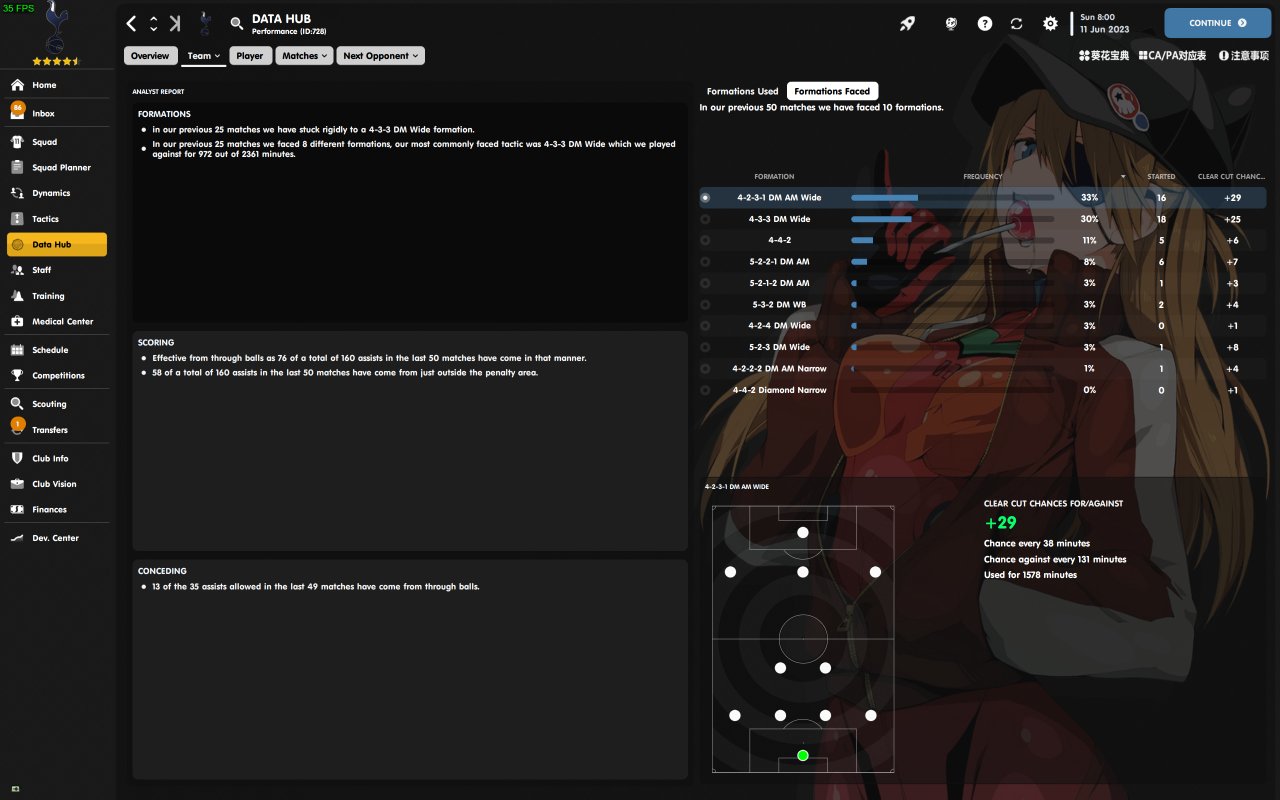Screen dimensions: 1280x800
Task: Select the 4-2-4 DM Wide radio button
Action: (x=705, y=326)
